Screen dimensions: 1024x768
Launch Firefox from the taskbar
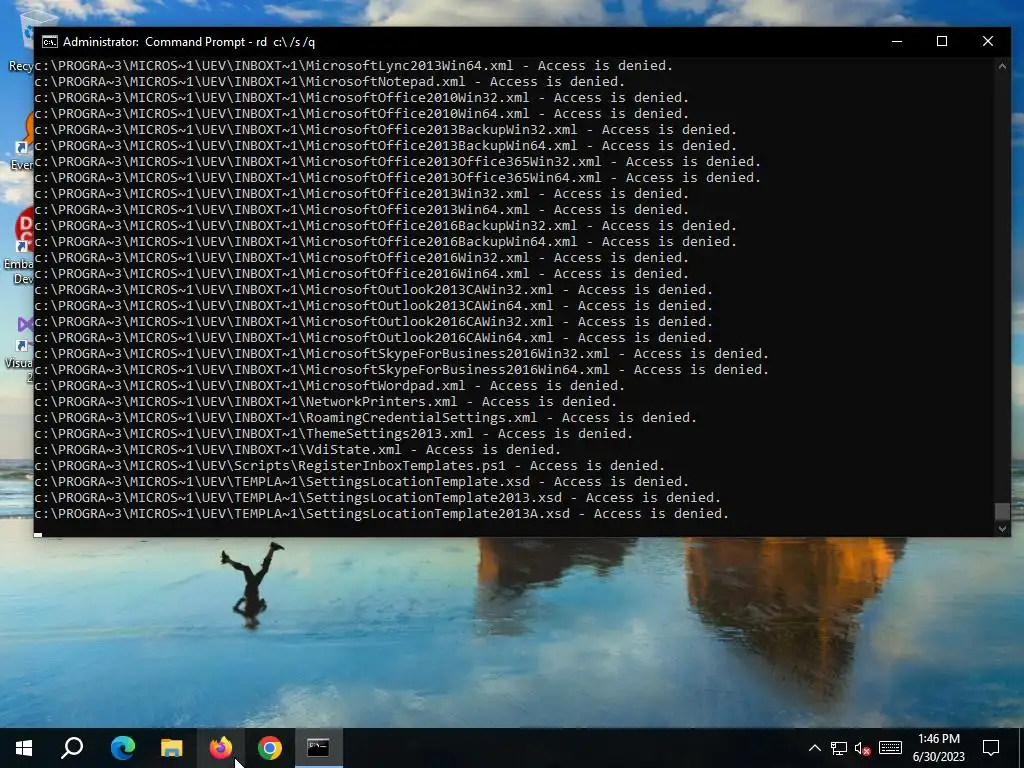221,748
